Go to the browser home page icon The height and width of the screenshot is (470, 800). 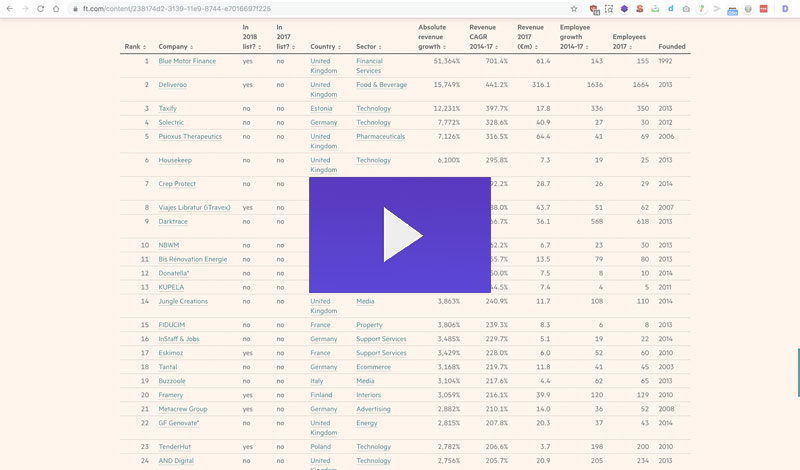point(56,9)
